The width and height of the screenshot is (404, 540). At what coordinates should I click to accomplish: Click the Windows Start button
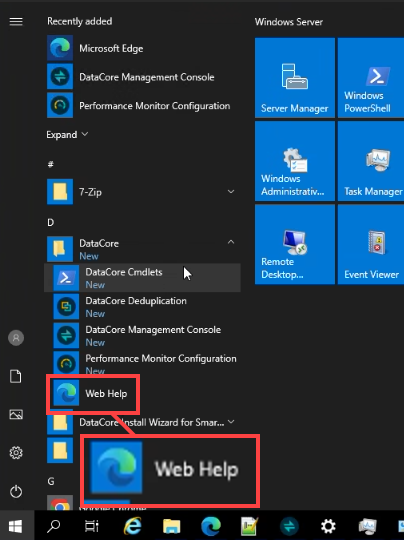[16, 526]
